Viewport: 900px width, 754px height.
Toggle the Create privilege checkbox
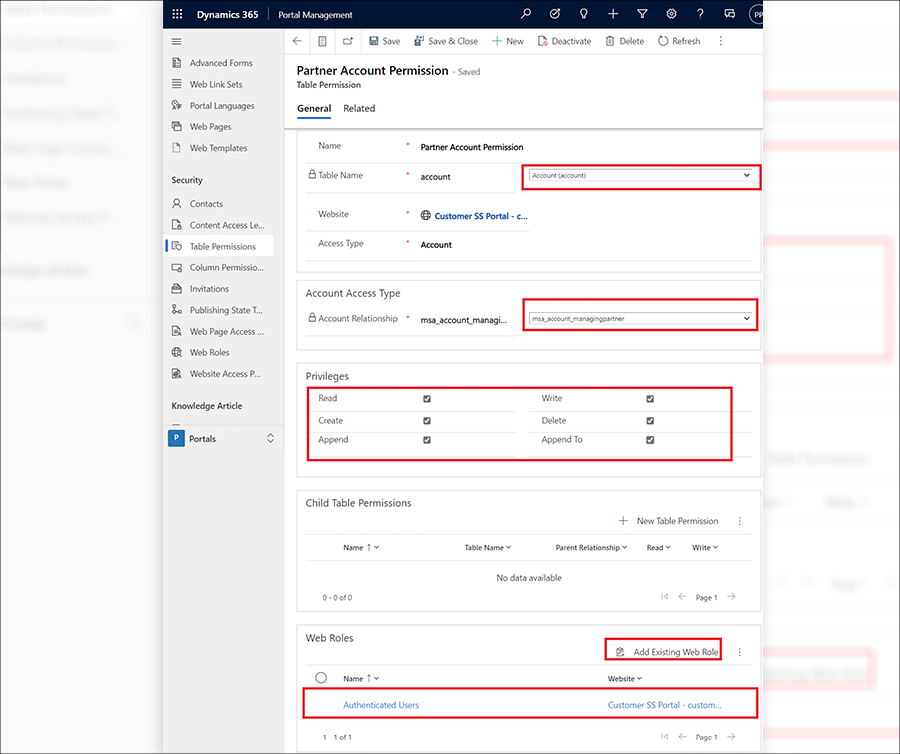[x=427, y=421]
